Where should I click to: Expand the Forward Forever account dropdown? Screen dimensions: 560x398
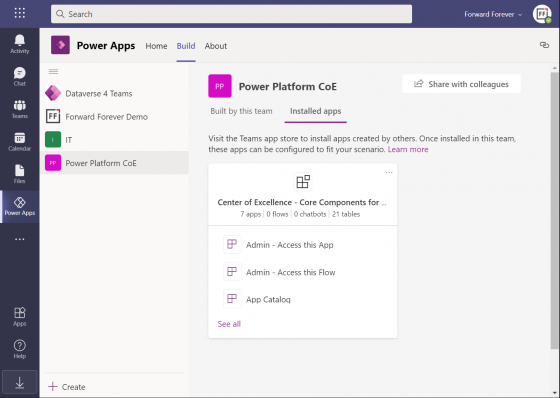point(493,14)
